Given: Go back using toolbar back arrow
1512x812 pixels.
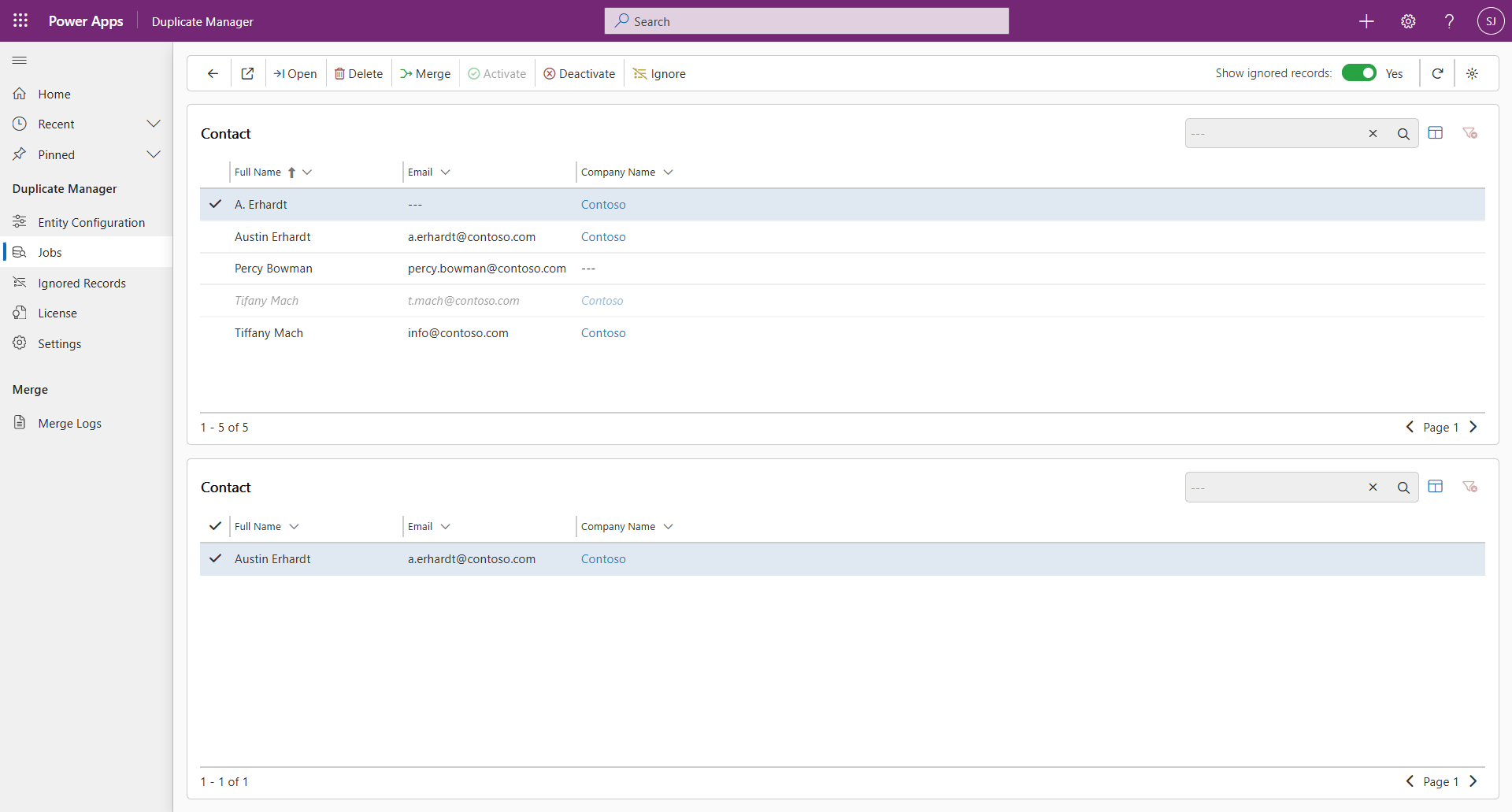Looking at the screenshot, I should pos(213,73).
